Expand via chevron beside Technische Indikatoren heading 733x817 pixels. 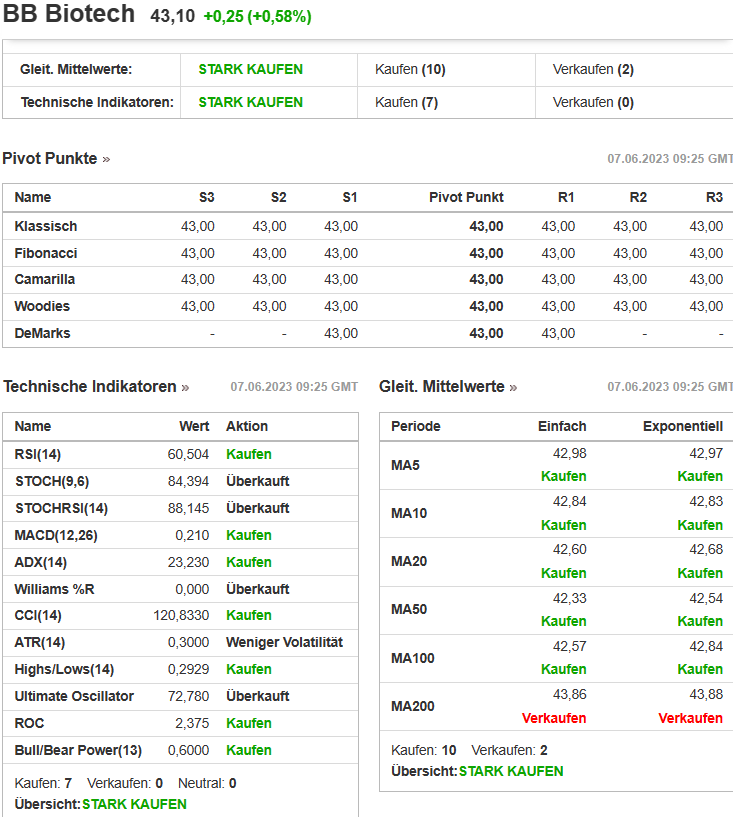(185, 387)
